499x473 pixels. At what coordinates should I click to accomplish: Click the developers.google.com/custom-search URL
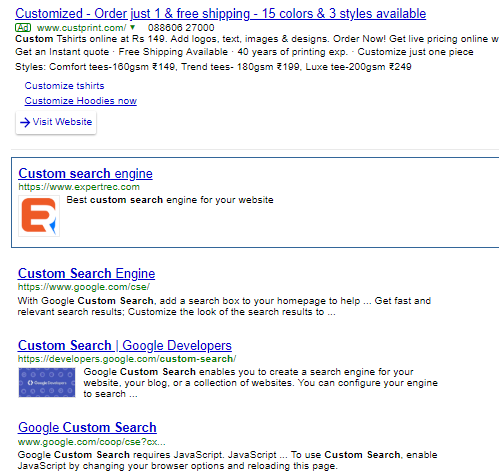pyautogui.click(x=127, y=359)
